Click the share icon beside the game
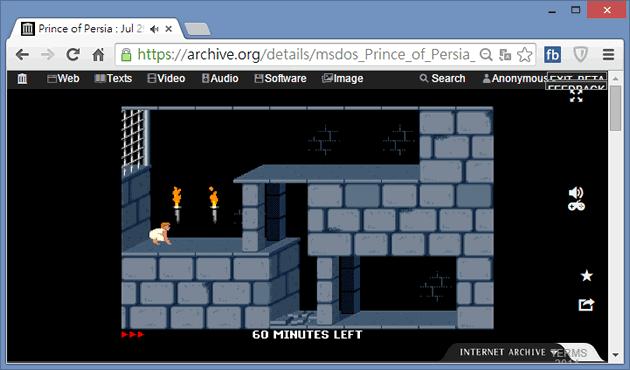This screenshot has width=630, height=370. (x=586, y=305)
